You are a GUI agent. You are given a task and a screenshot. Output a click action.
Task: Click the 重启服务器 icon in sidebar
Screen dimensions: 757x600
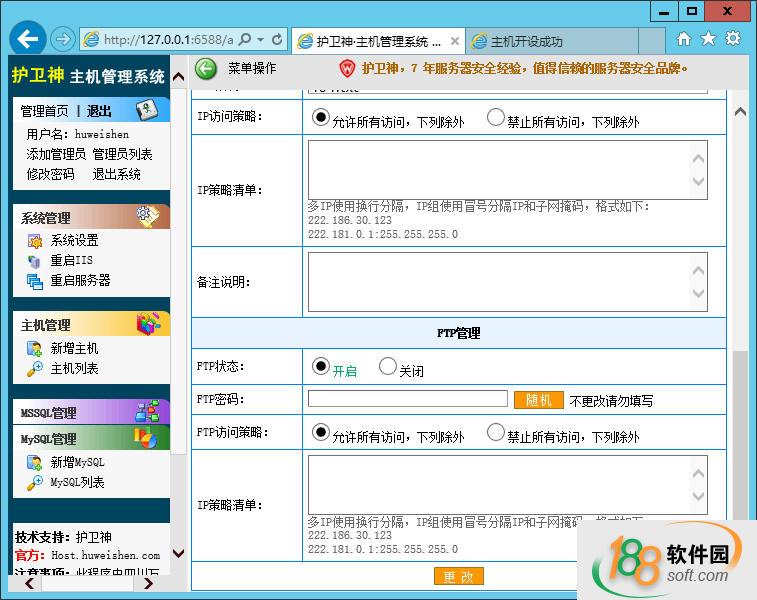coord(35,281)
